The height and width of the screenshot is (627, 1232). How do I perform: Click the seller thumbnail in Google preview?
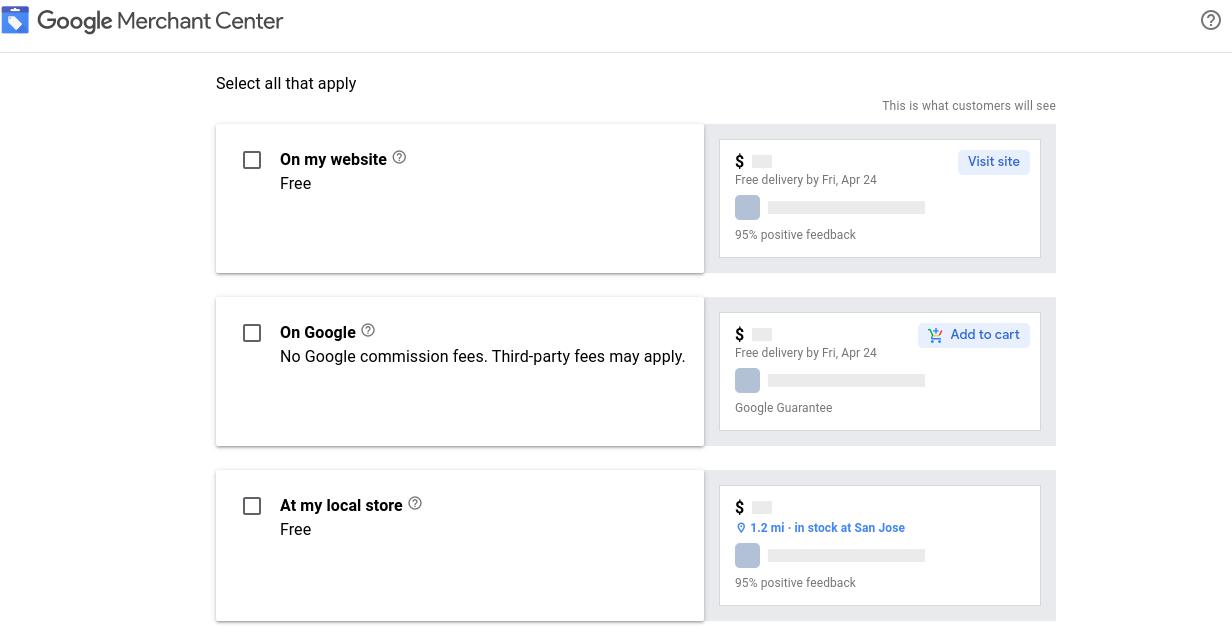(747, 380)
